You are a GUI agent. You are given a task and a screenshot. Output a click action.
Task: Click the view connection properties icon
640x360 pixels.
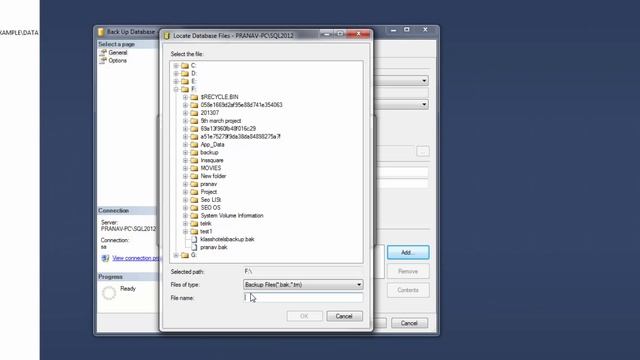coord(105,258)
